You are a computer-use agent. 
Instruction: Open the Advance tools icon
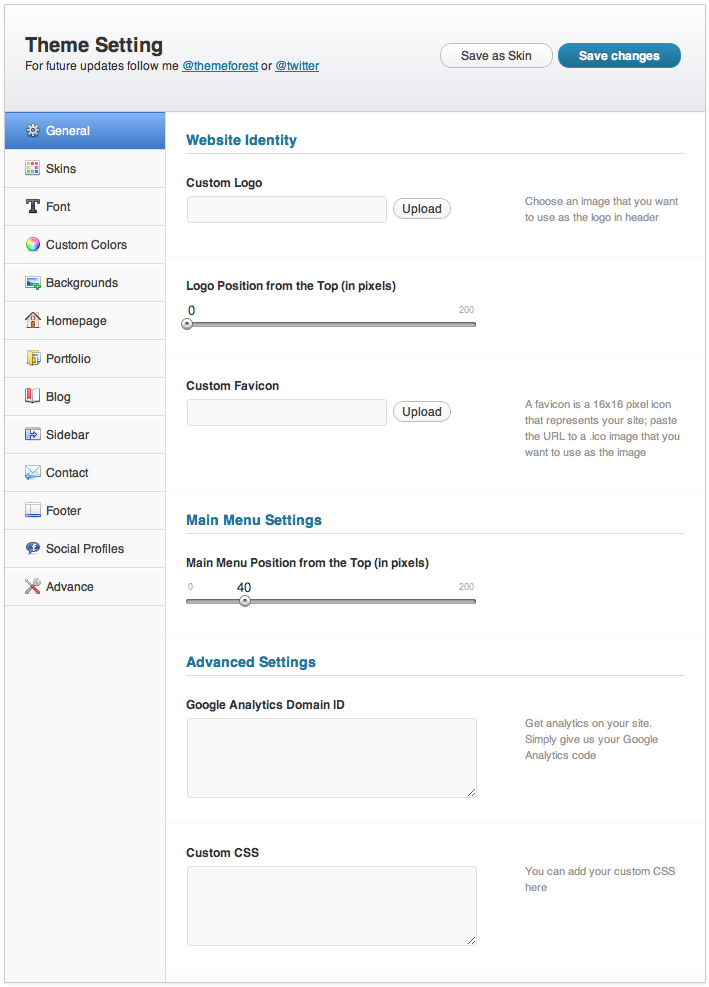[x=32, y=586]
